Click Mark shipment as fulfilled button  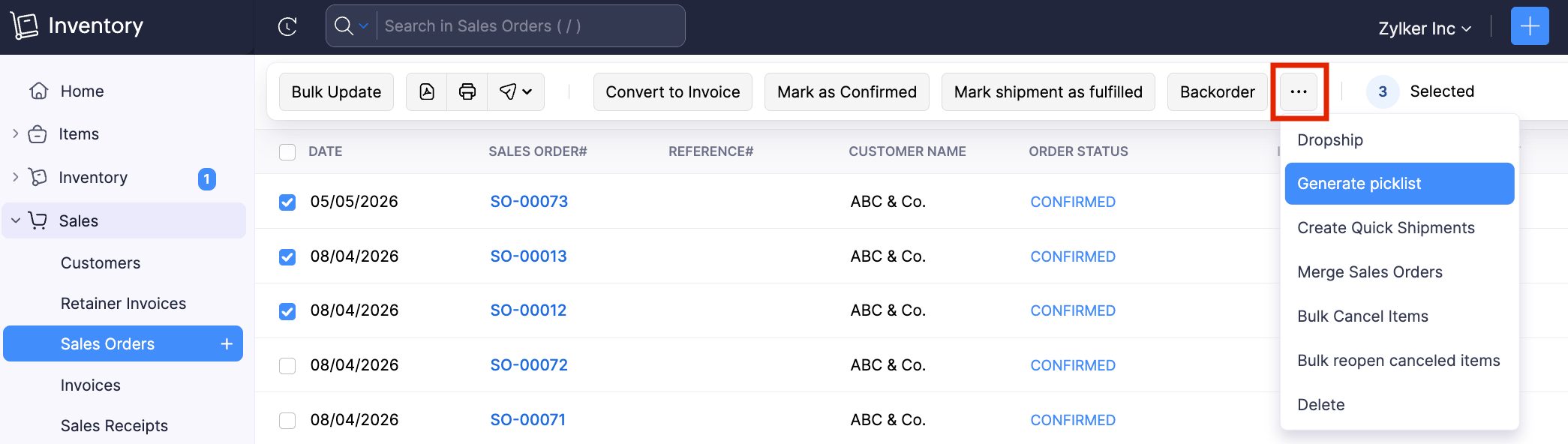pyautogui.click(x=1048, y=91)
